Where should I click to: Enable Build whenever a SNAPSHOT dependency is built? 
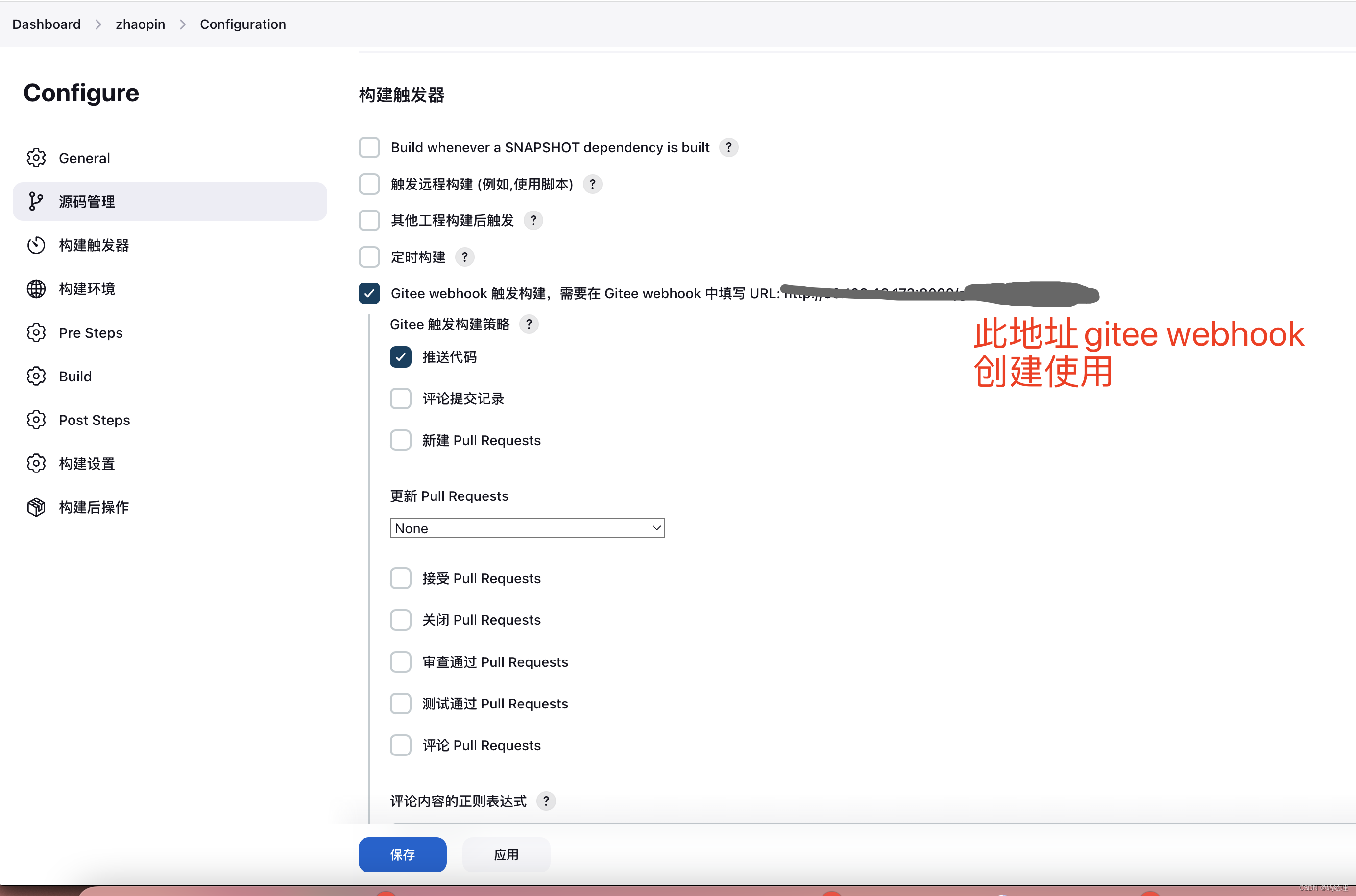pos(369,147)
